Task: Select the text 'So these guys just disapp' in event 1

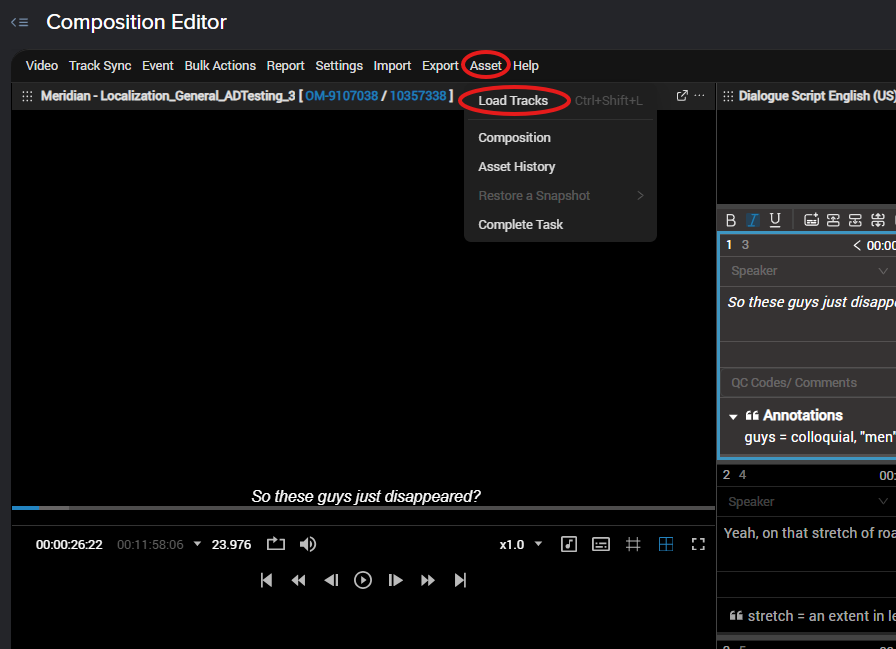Action: click(811, 302)
